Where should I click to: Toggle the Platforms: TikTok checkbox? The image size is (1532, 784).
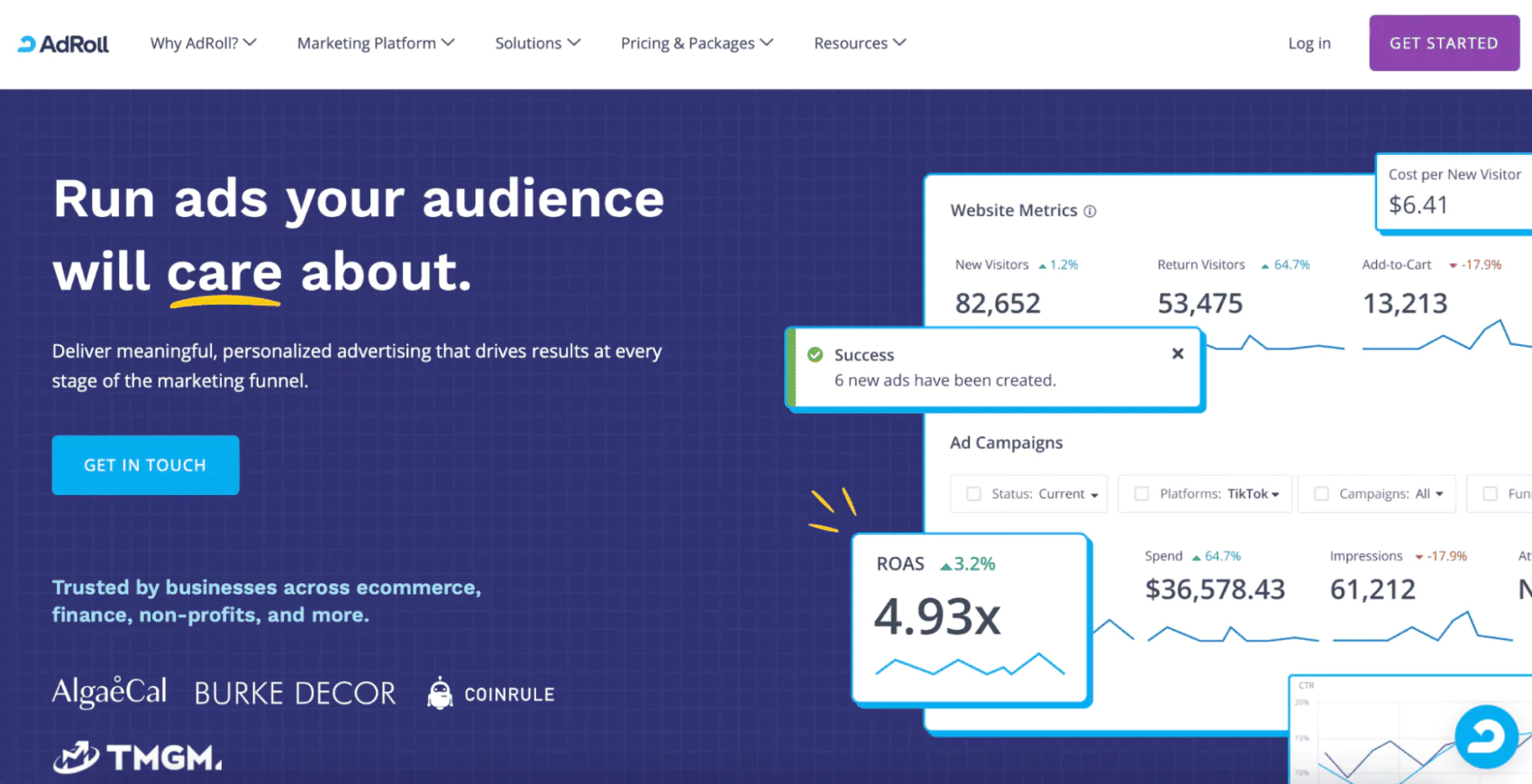[x=1142, y=494]
